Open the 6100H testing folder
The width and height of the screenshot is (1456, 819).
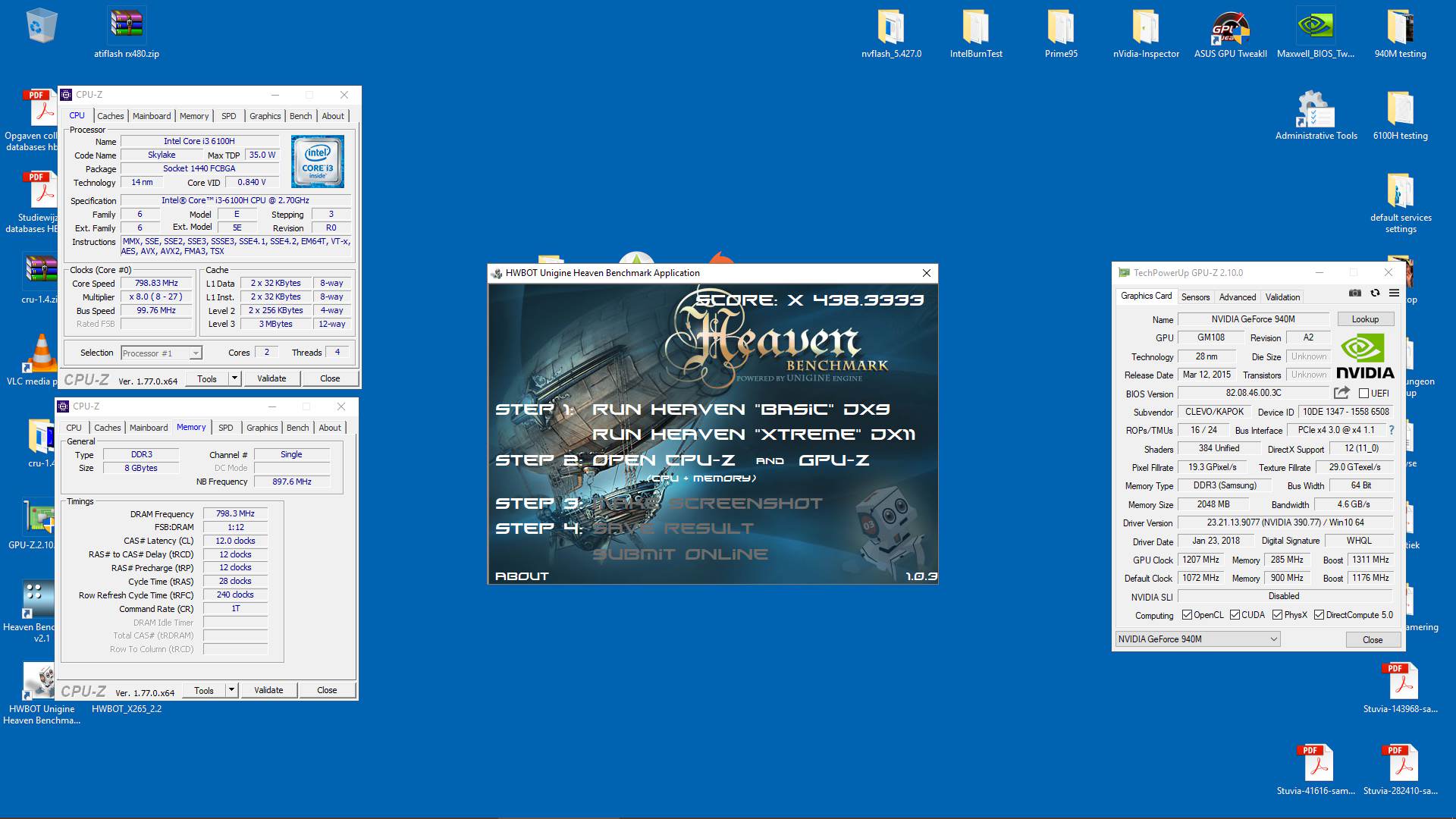click(1400, 114)
